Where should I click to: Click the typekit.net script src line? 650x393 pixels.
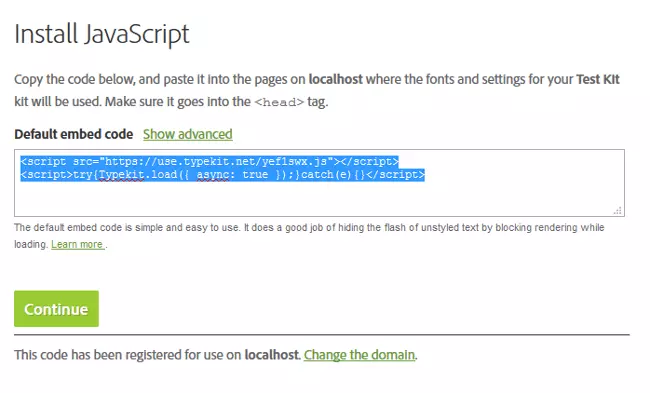click(x=210, y=161)
